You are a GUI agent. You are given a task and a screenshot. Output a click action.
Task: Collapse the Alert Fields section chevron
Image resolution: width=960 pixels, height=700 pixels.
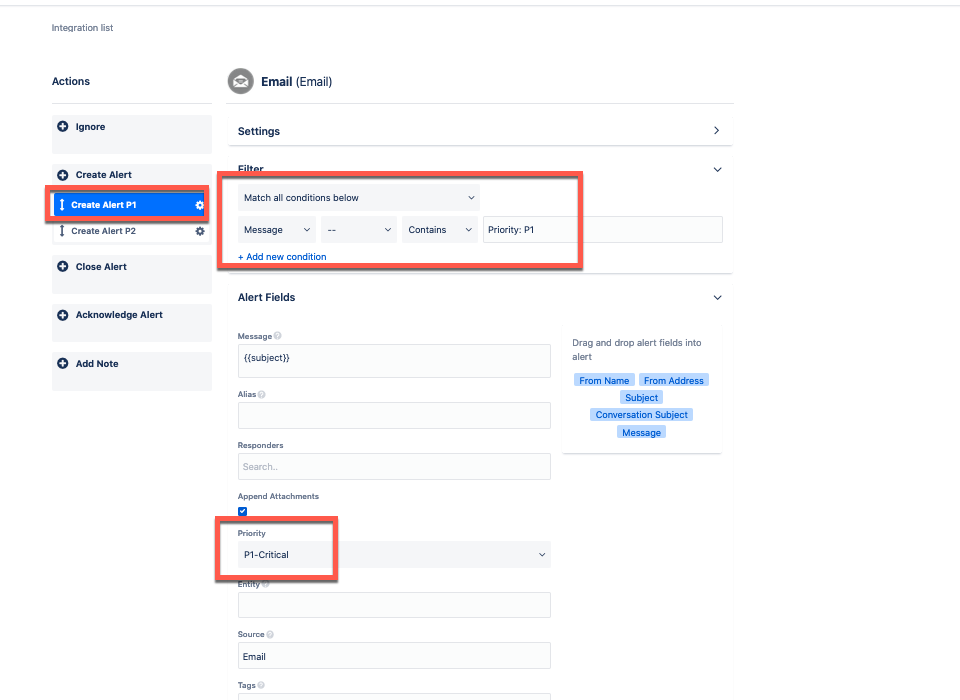tap(718, 298)
